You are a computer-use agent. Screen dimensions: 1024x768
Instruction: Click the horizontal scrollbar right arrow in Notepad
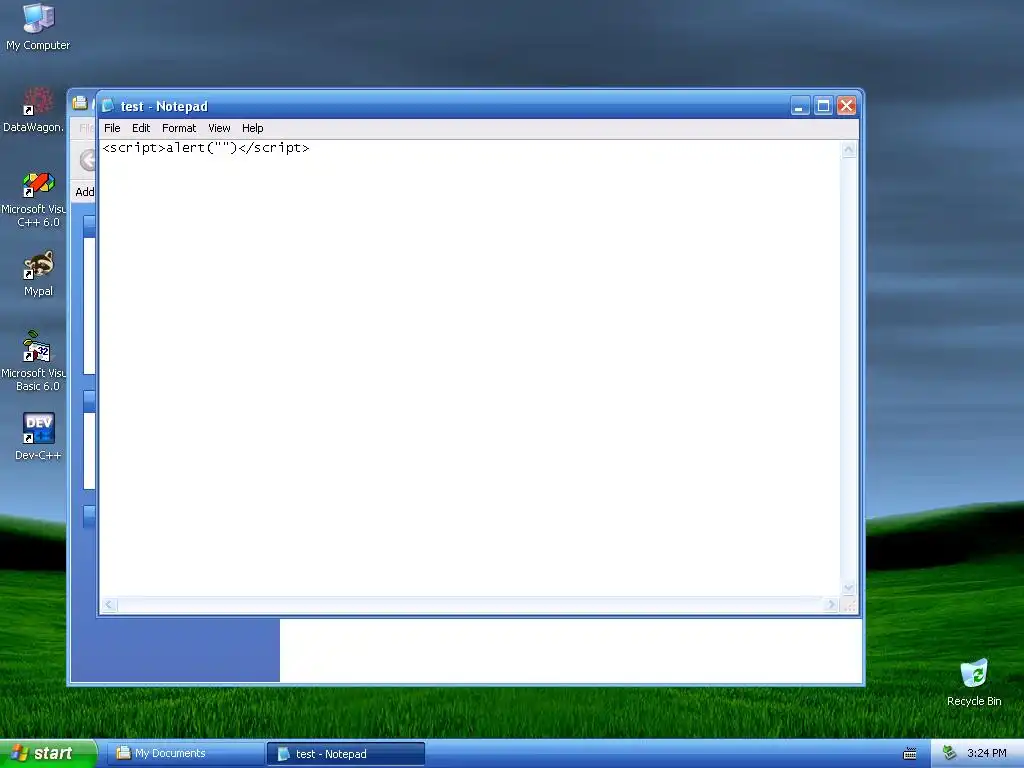click(831, 605)
